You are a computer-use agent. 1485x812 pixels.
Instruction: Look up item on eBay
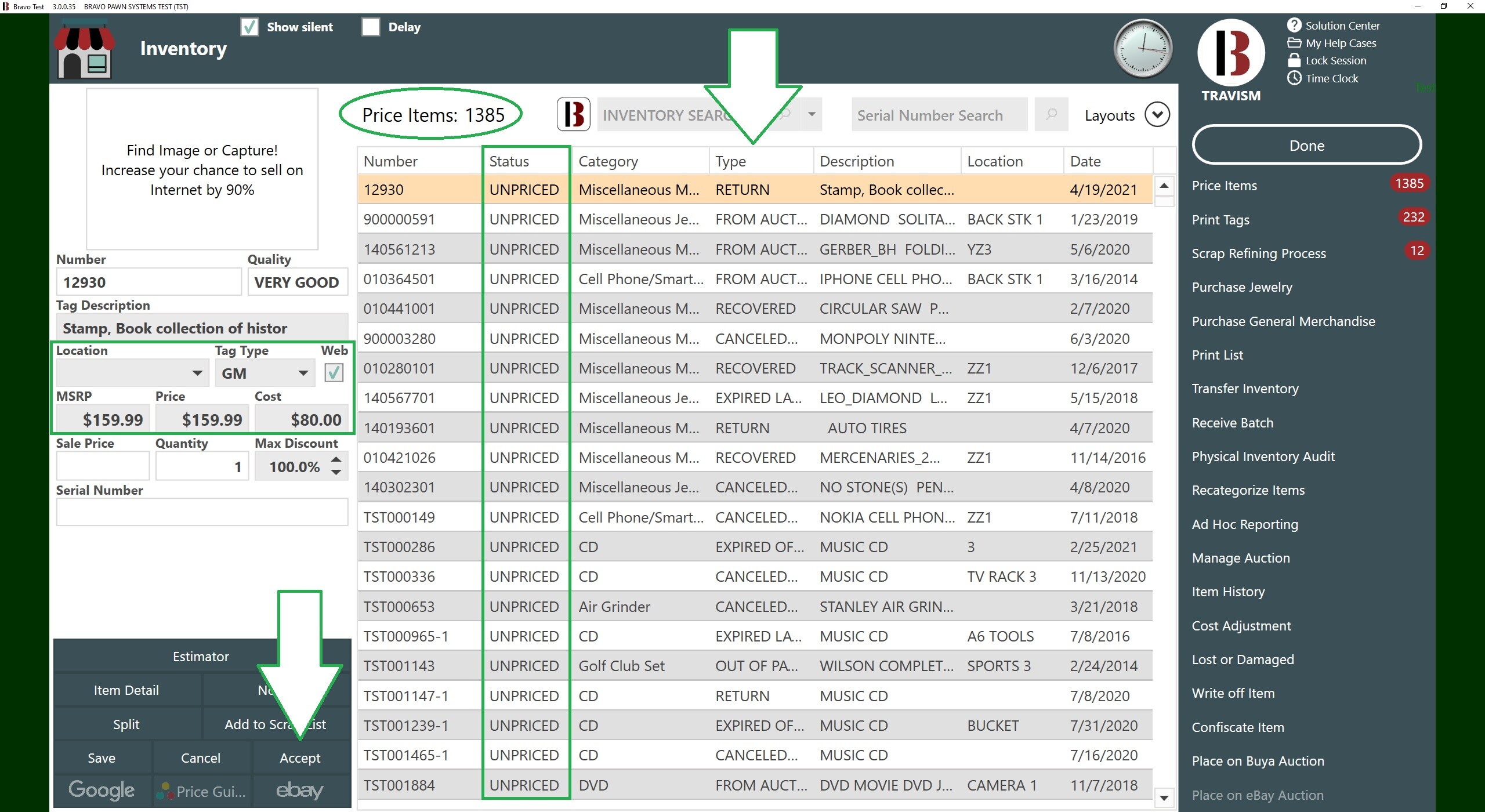point(300,791)
